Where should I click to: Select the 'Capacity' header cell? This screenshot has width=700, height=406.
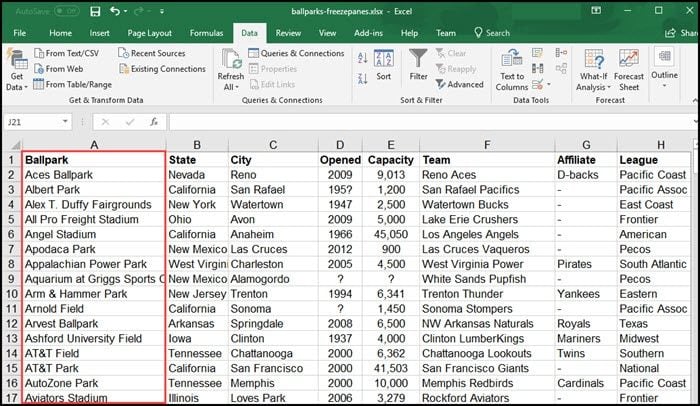[391, 160]
